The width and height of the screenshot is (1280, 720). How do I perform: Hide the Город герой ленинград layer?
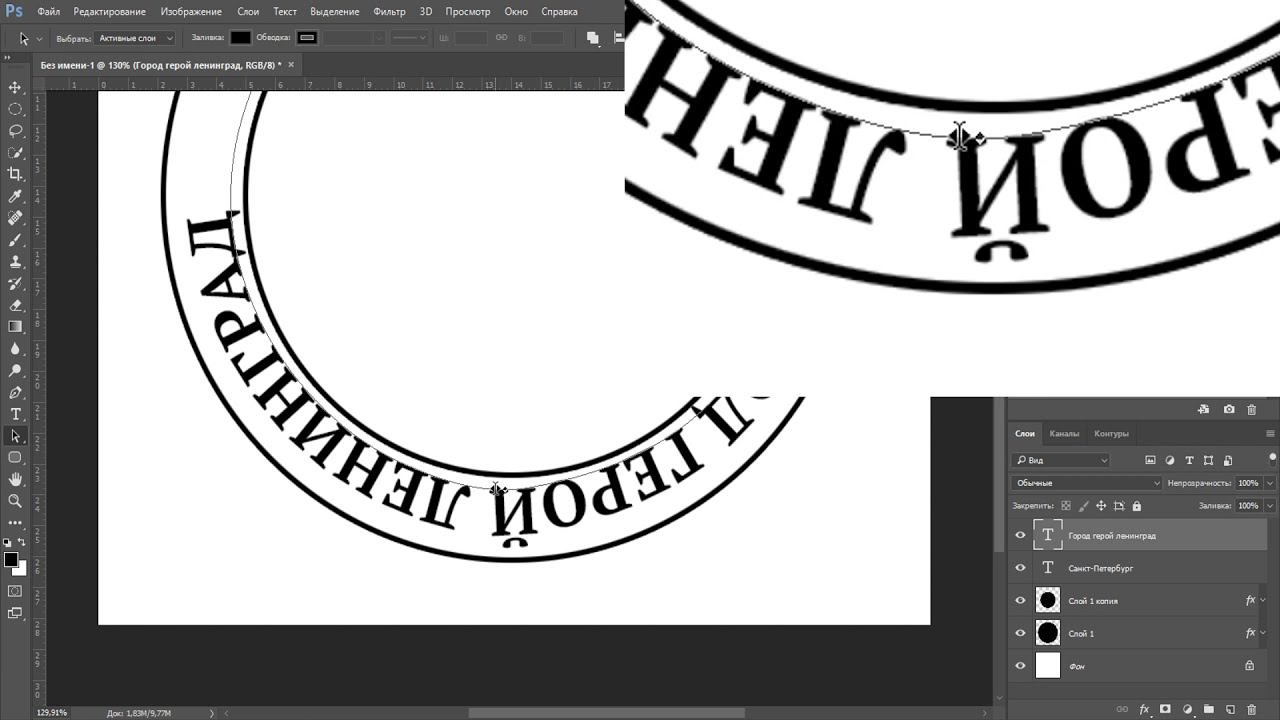point(1020,535)
